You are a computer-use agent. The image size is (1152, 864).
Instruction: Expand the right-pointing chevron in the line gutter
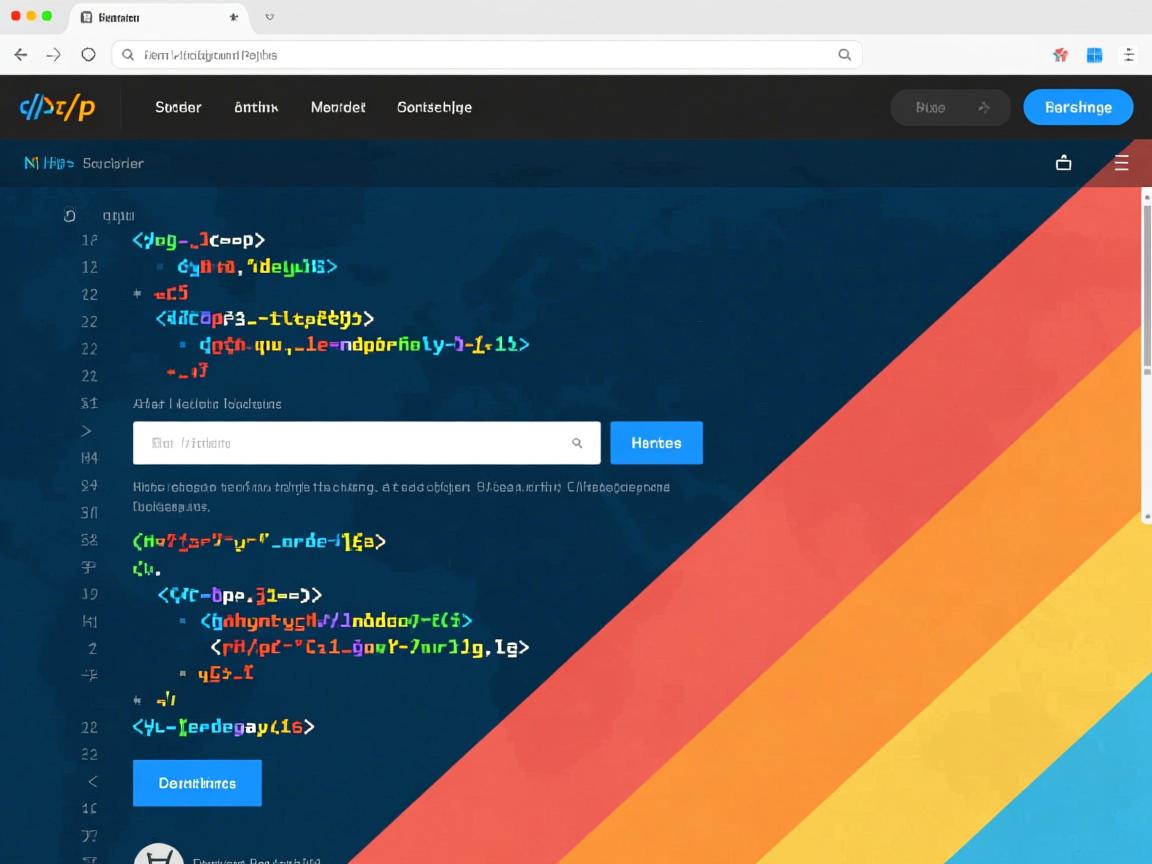(x=87, y=431)
